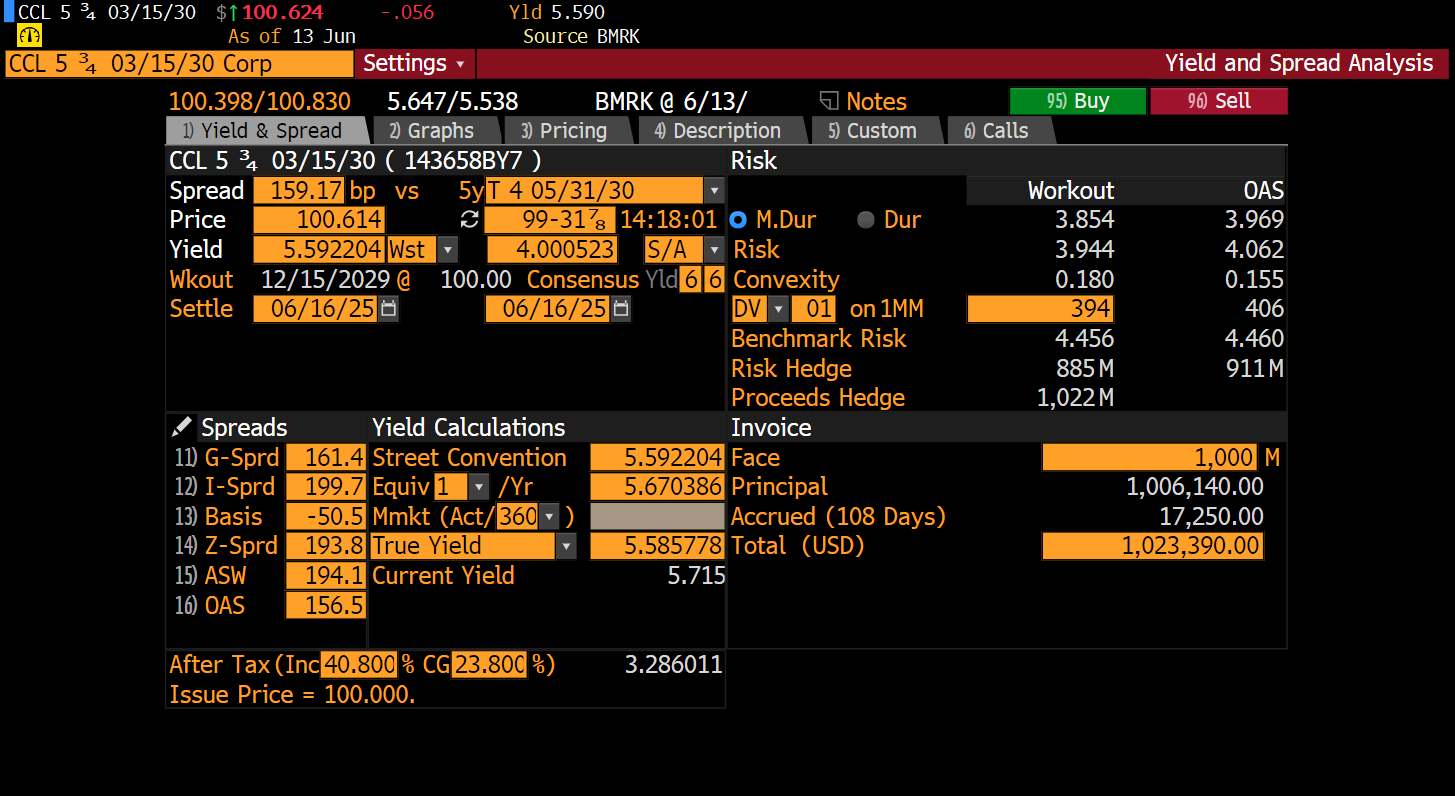Image resolution: width=1455 pixels, height=796 pixels.
Task: Click the red Sell button
Action: point(1218,101)
